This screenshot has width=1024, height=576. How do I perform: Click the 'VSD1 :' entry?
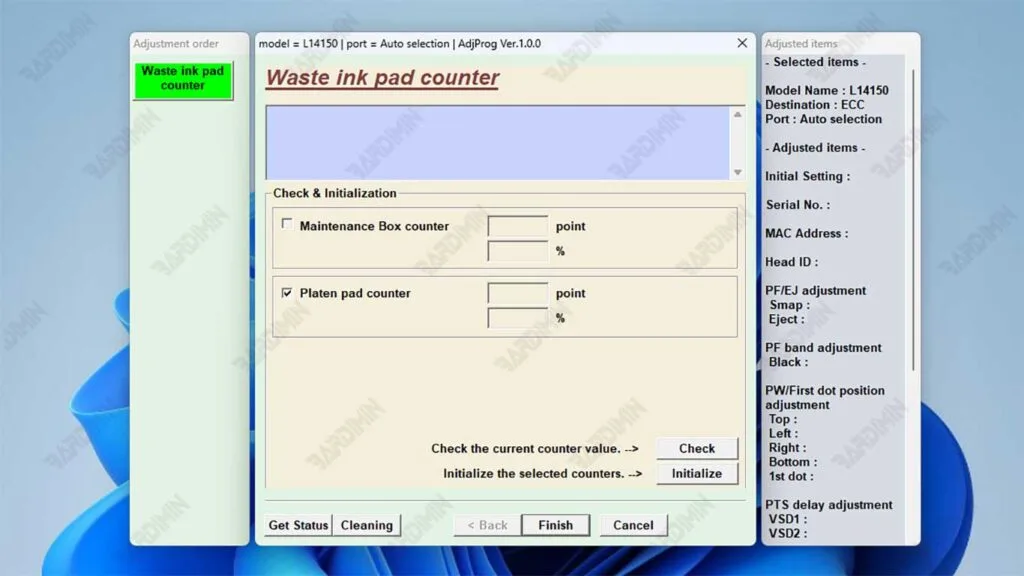tap(788, 519)
